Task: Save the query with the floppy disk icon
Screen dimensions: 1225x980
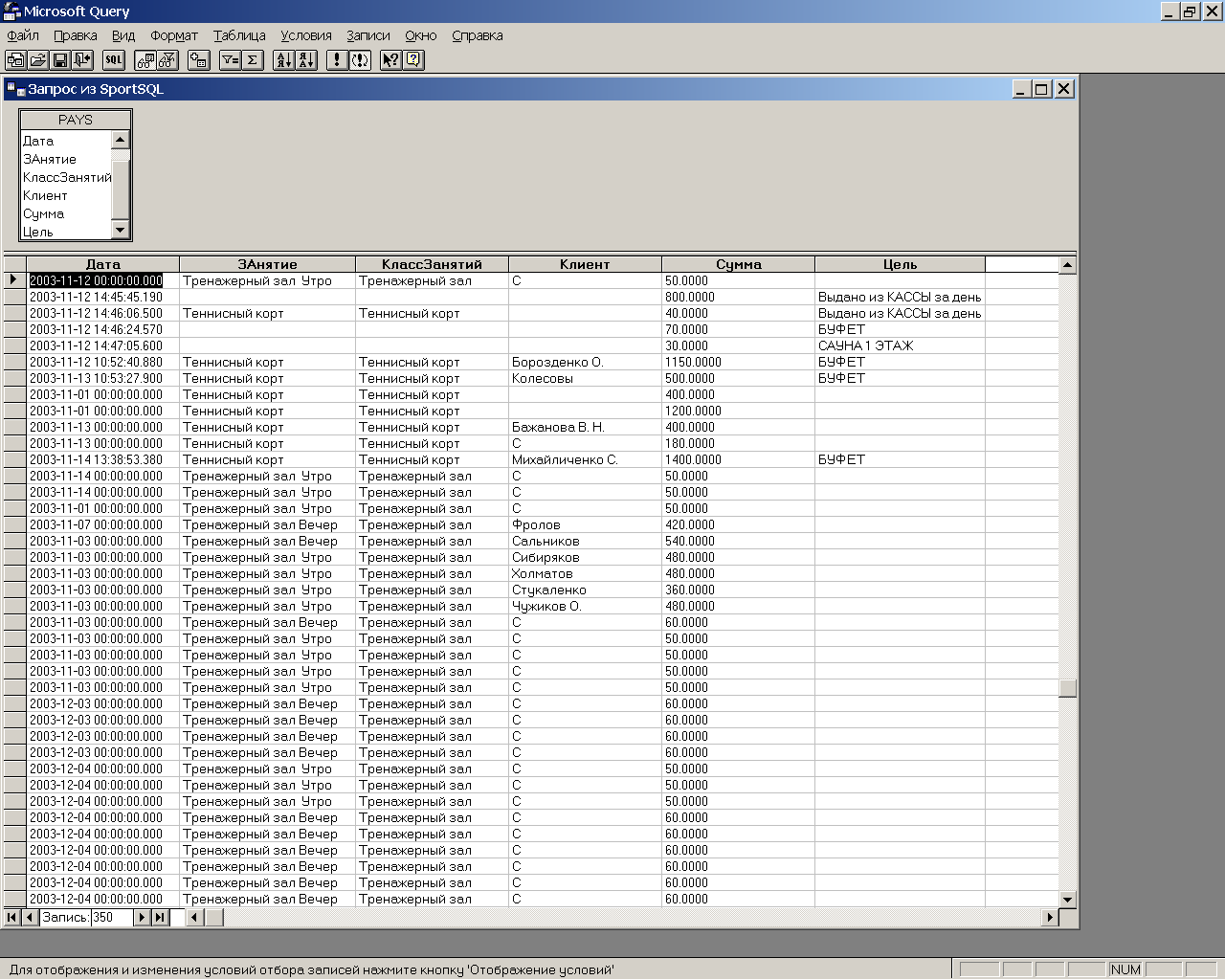Action: pos(59,60)
